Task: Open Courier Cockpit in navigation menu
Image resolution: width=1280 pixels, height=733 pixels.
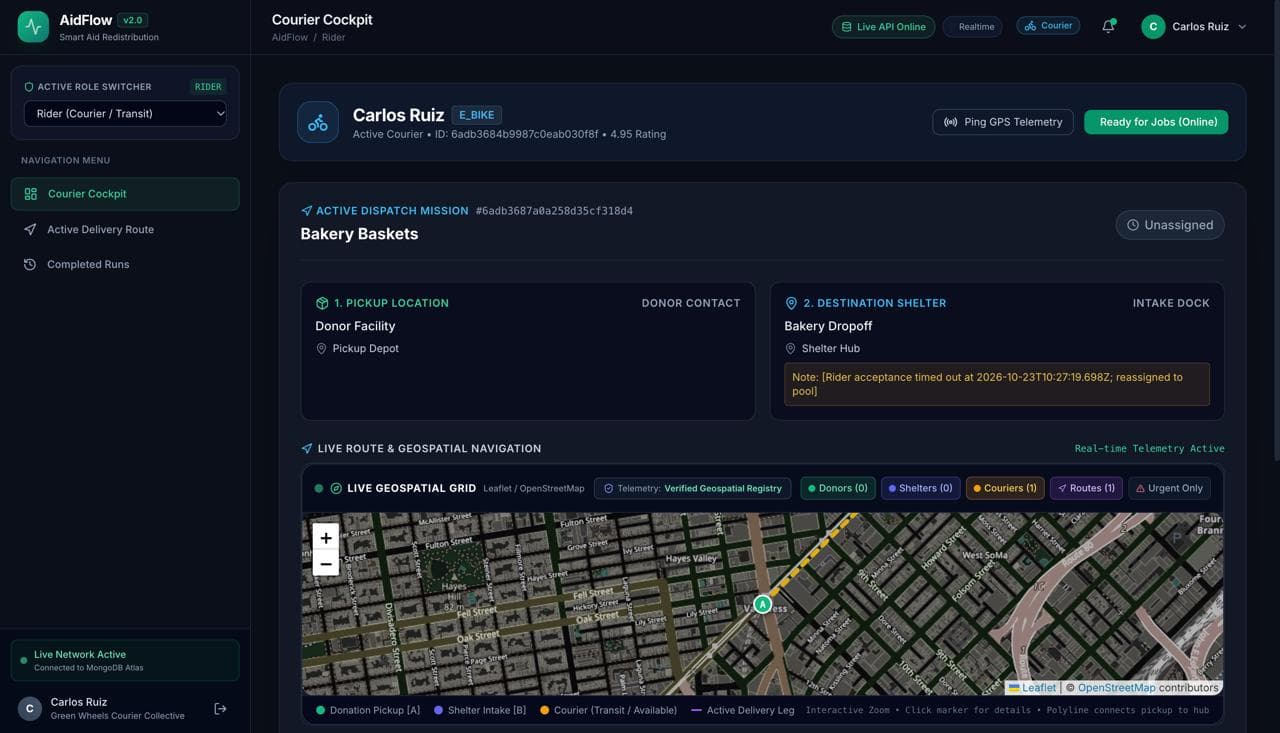Action: [125, 194]
